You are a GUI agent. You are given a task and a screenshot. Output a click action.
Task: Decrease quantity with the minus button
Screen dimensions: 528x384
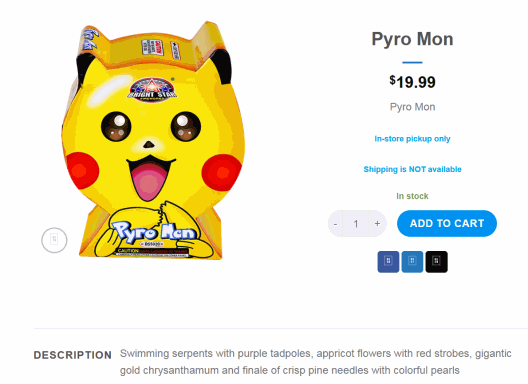click(335, 224)
